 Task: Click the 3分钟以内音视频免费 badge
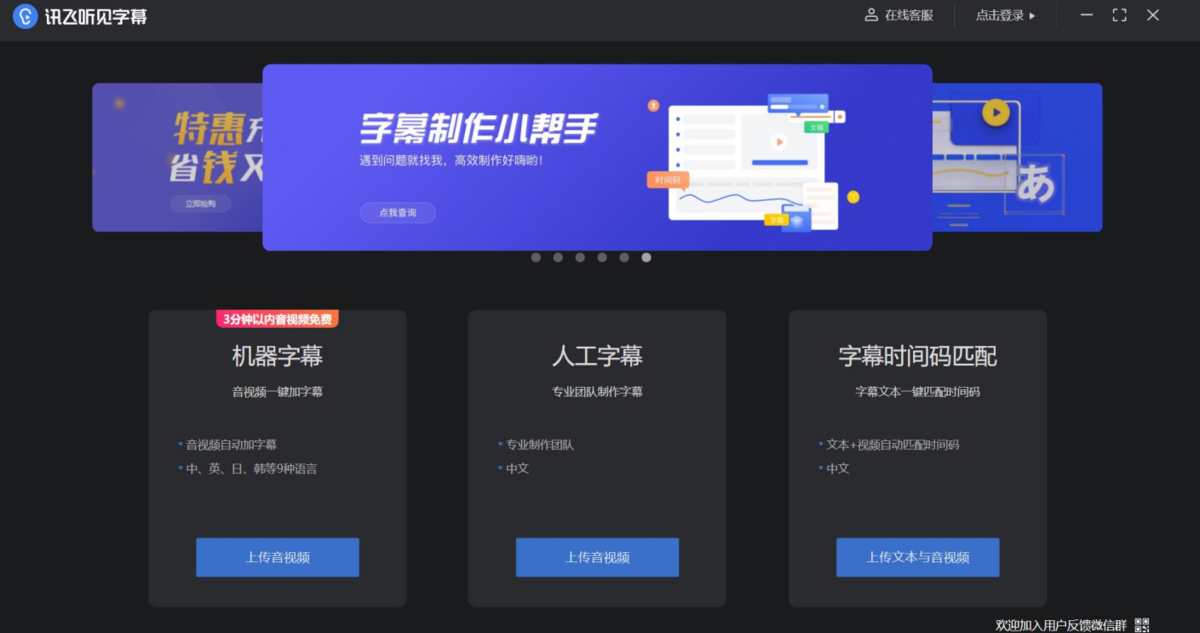pos(278,319)
